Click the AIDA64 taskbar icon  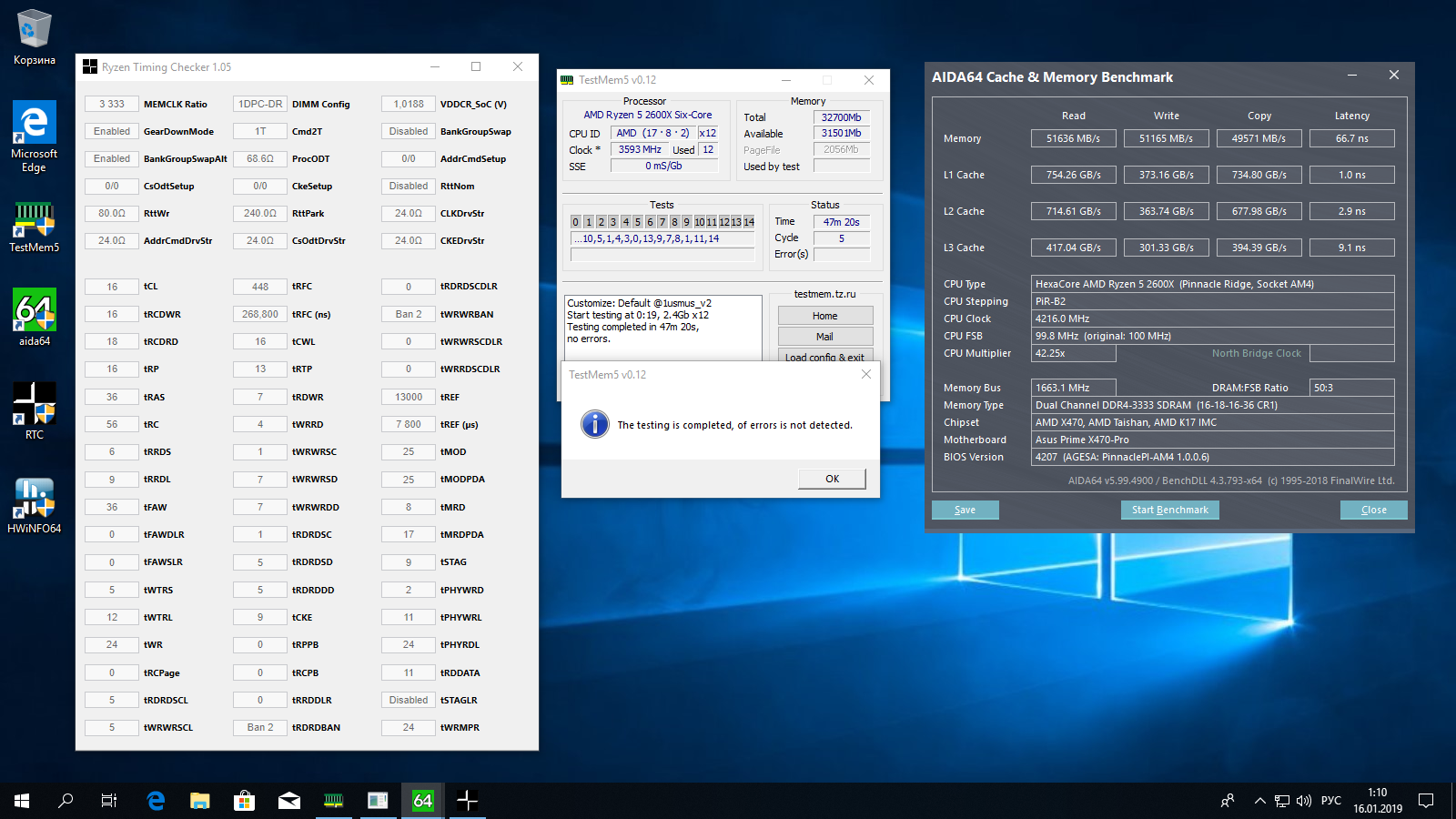coord(422,801)
